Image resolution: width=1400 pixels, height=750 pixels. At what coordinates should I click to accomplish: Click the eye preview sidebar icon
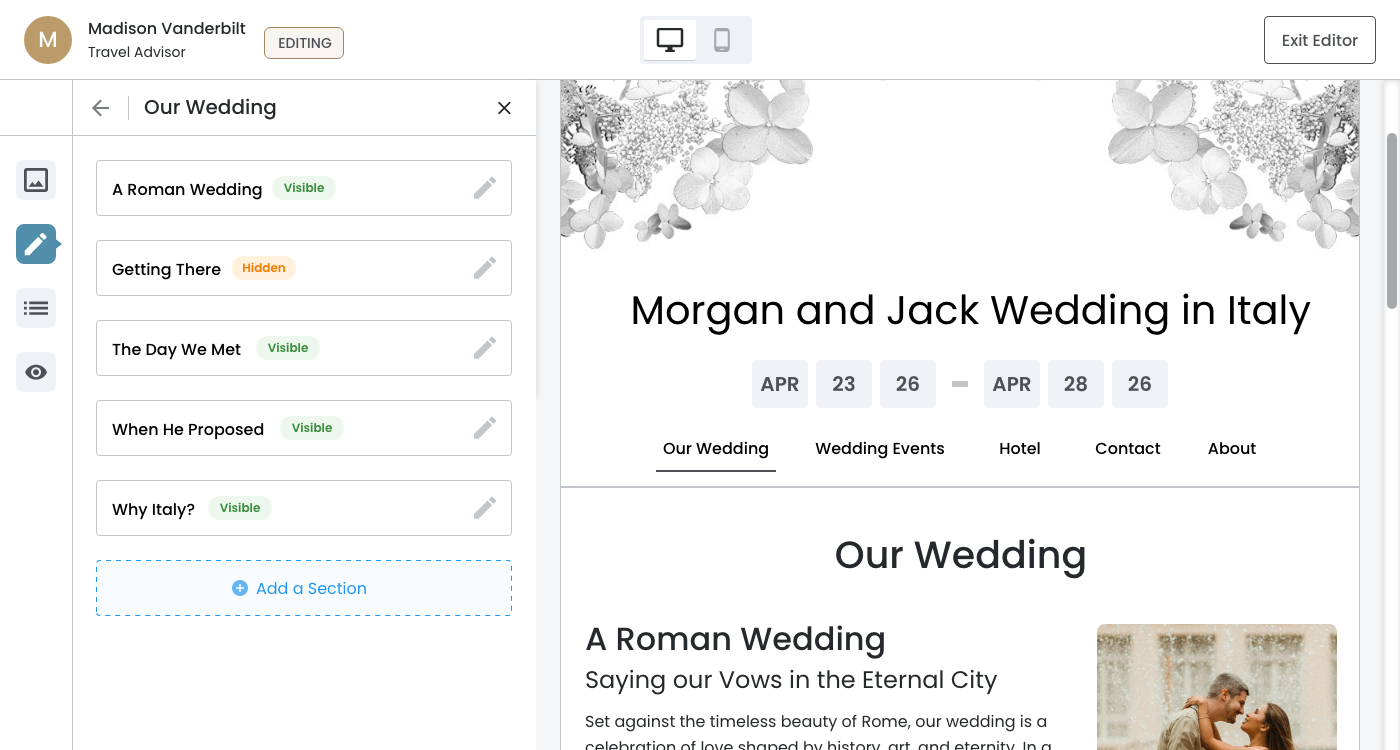(x=36, y=372)
